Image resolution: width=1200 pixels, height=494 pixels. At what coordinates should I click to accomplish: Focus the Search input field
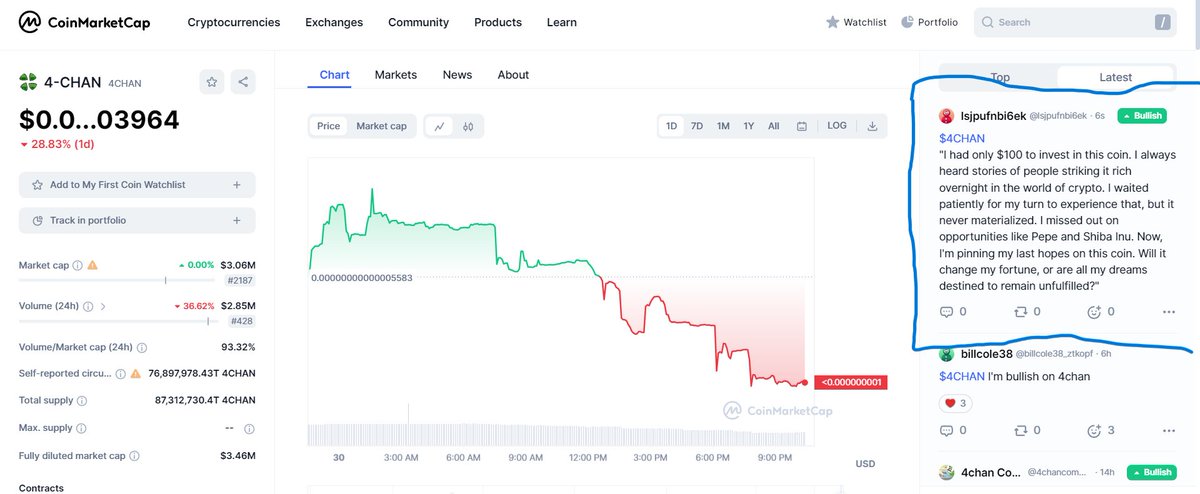[1075, 22]
